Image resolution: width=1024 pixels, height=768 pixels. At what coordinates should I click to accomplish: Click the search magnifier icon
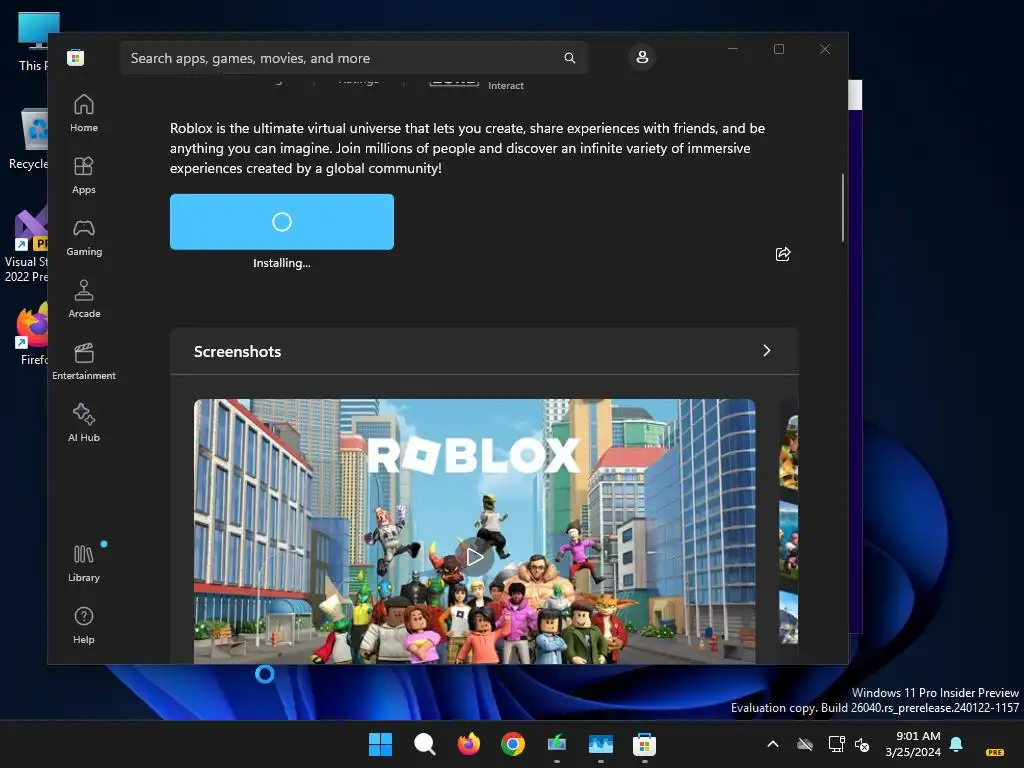pos(569,58)
